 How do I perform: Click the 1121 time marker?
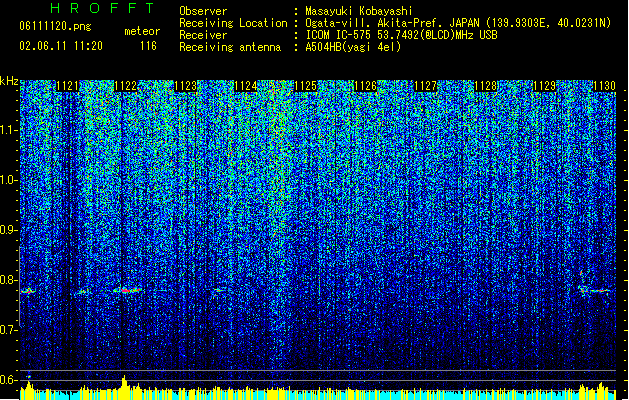(67, 86)
